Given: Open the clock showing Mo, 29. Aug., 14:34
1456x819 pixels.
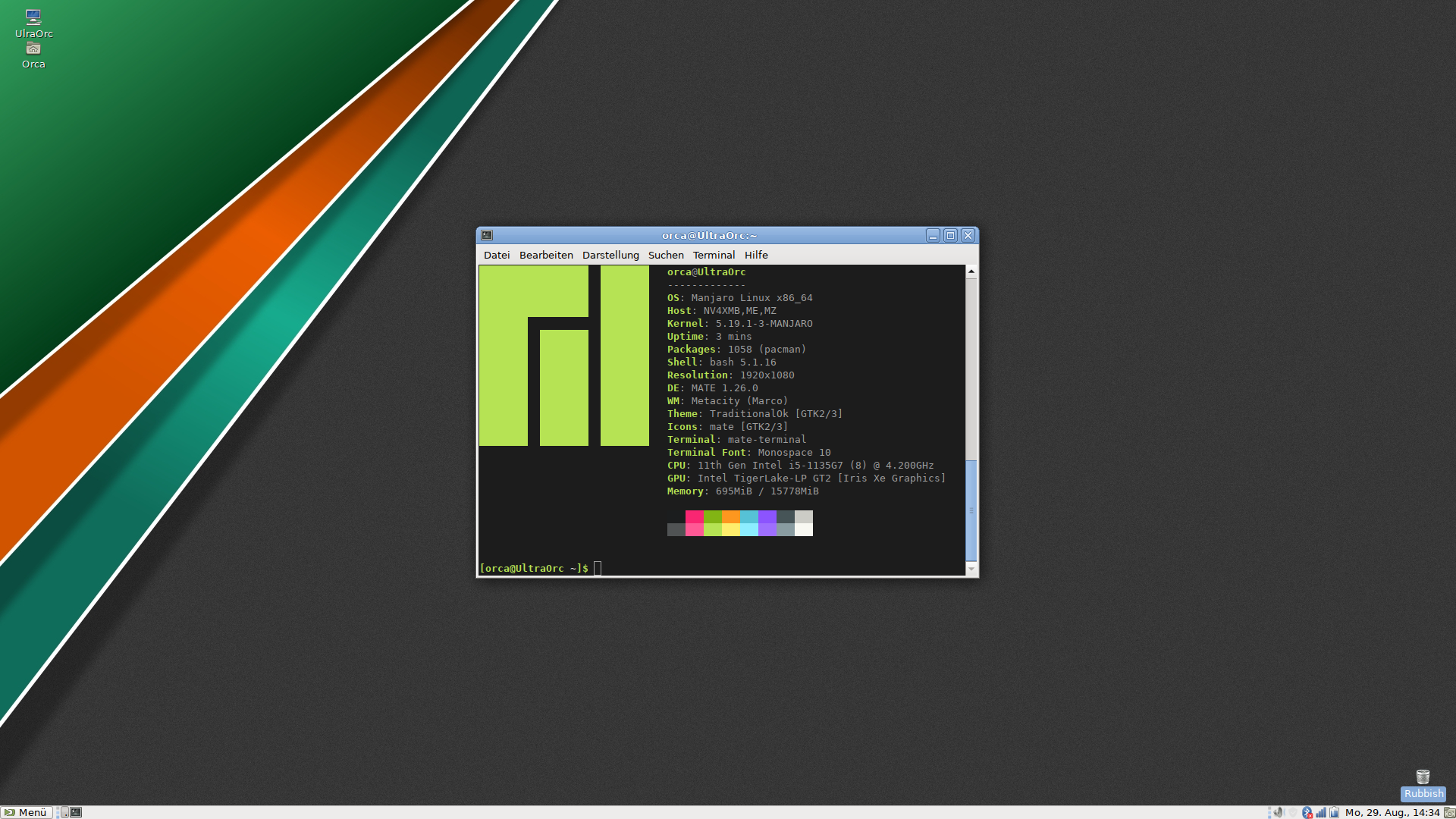Looking at the screenshot, I should [1392, 812].
